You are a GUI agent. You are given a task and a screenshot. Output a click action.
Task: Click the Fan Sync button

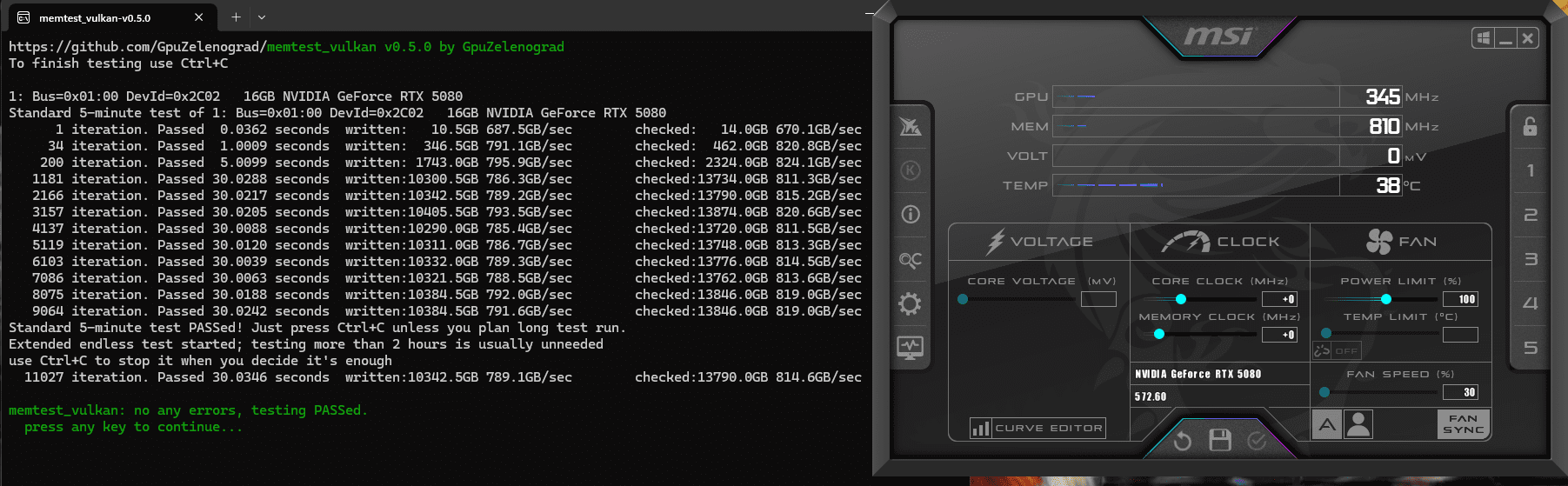1464,424
